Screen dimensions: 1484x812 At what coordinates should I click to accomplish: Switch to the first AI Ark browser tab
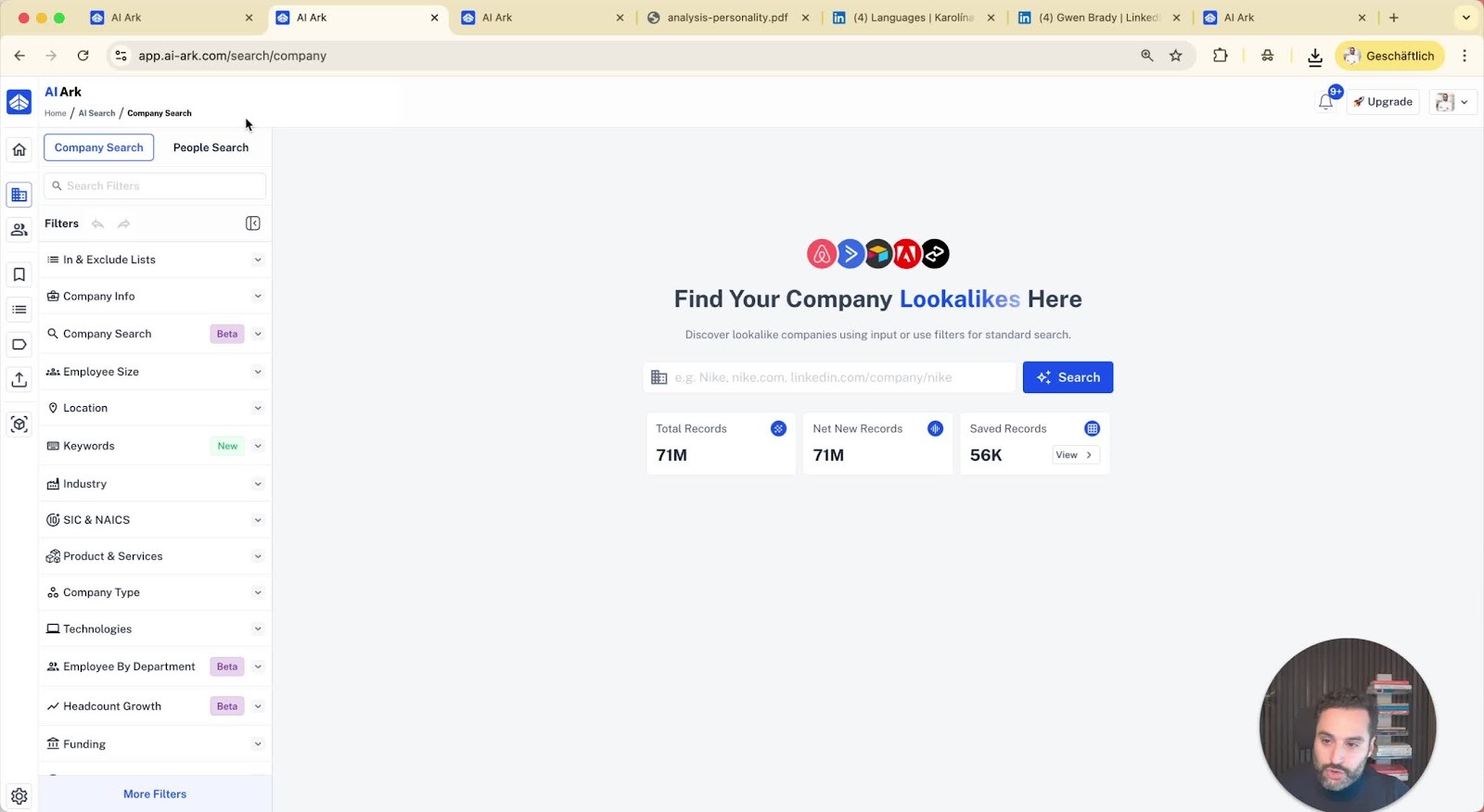click(172, 18)
